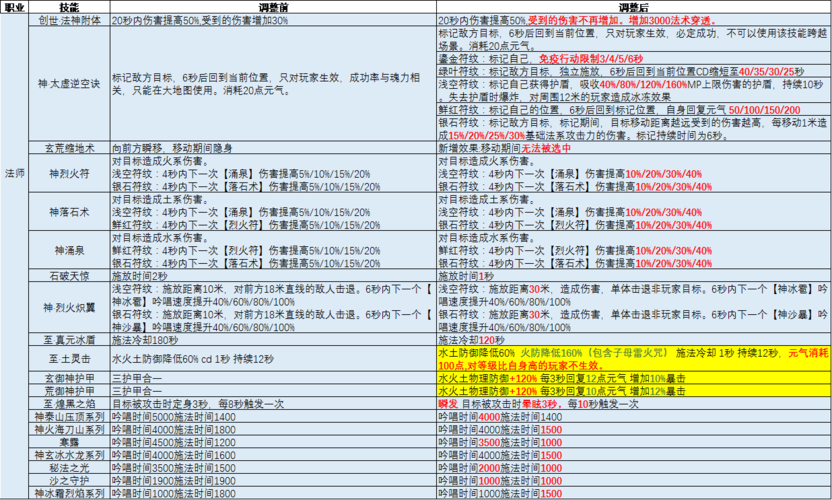Select the 神火海刀山系列 skill cell
Image resolution: width=832 pixels, height=500 pixels.
70,429
